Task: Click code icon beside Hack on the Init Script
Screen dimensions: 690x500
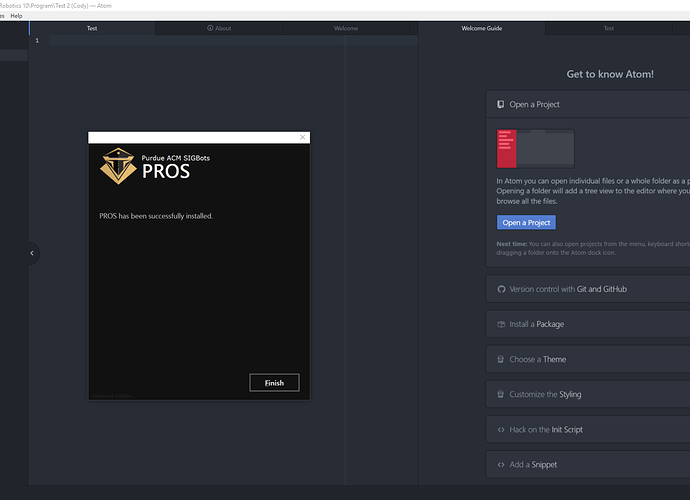Action: tap(501, 430)
